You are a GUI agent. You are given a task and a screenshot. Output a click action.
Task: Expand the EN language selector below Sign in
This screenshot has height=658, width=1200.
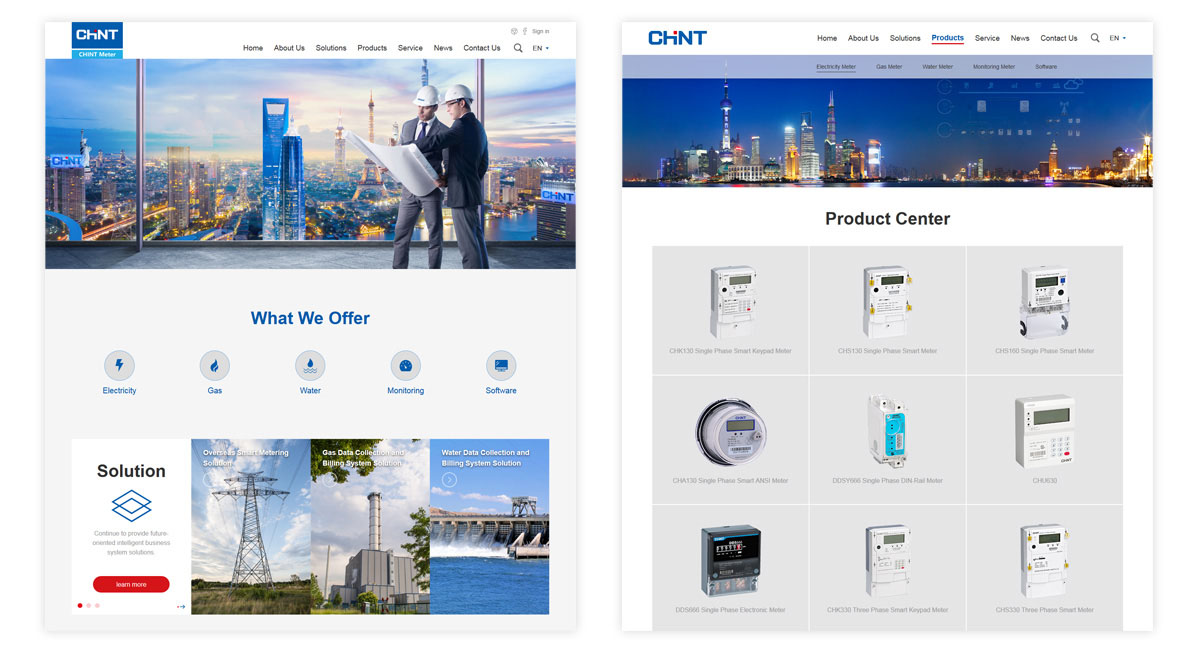tap(540, 48)
